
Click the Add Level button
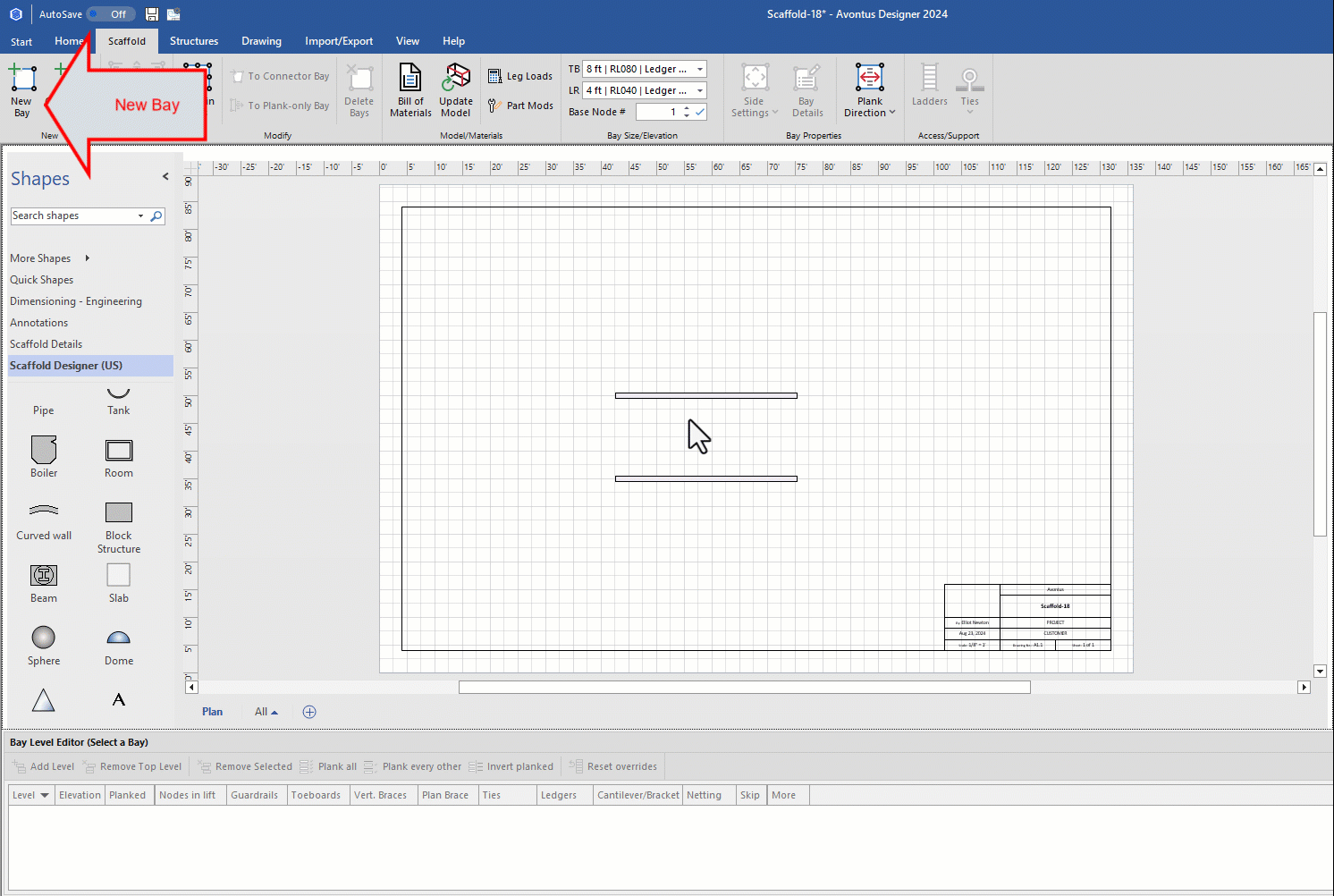click(42, 766)
